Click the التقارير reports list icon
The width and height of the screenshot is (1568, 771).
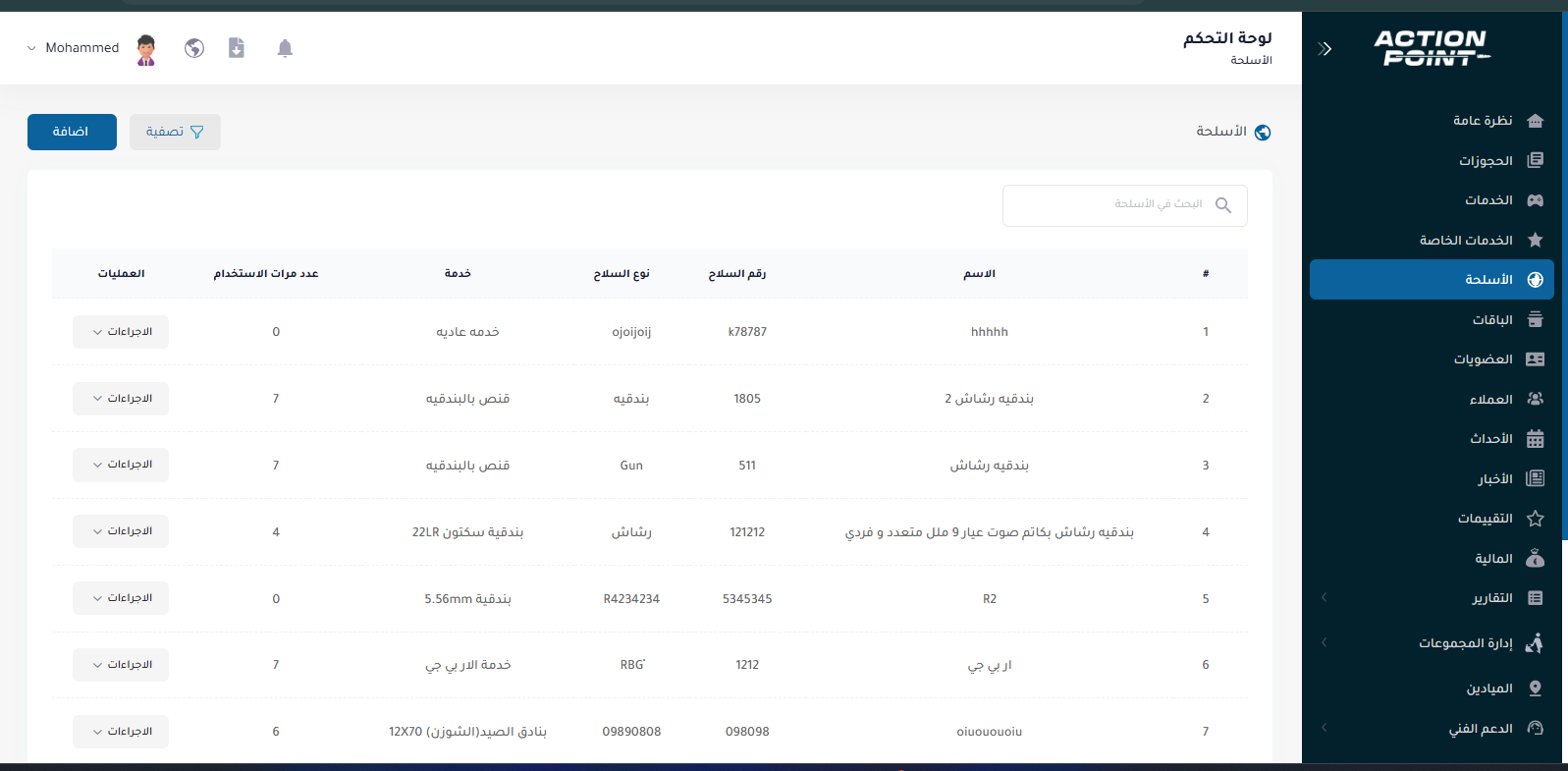tap(1536, 598)
